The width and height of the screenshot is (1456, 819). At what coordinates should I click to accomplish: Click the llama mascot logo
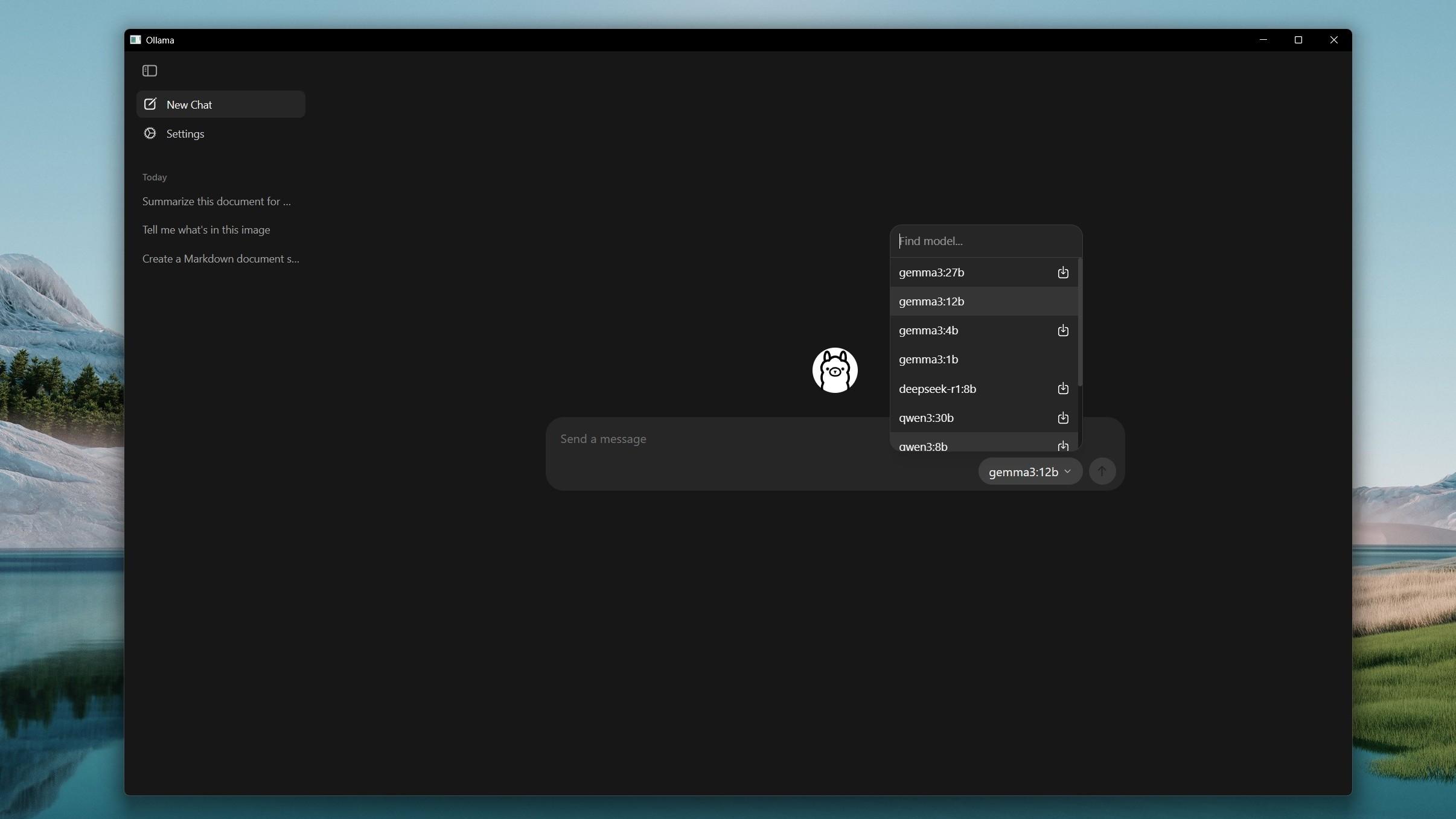[x=834, y=369]
